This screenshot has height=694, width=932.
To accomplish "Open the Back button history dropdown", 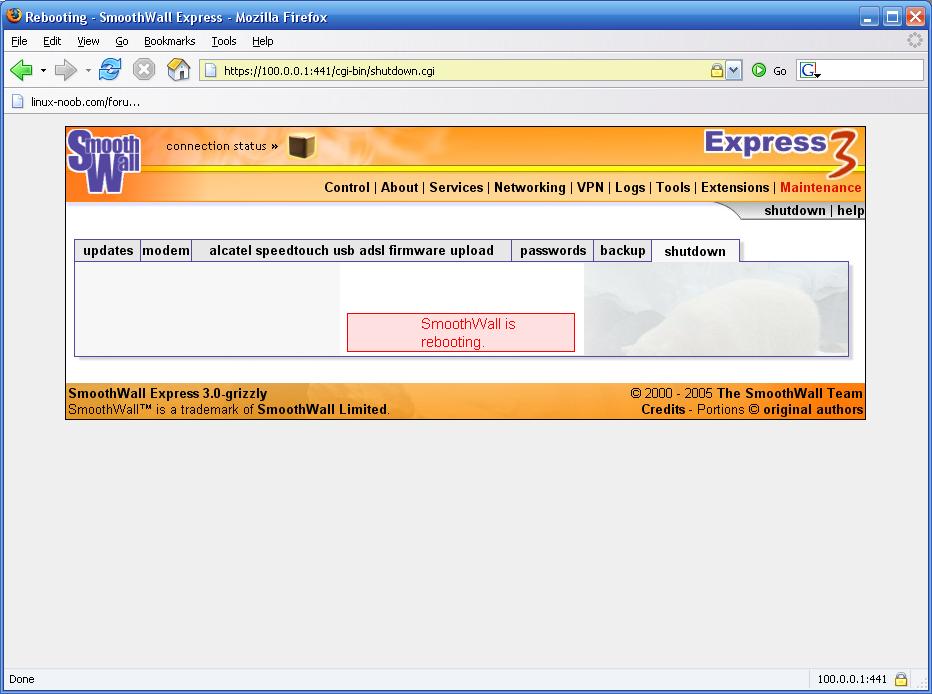I will pyautogui.click(x=43, y=70).
